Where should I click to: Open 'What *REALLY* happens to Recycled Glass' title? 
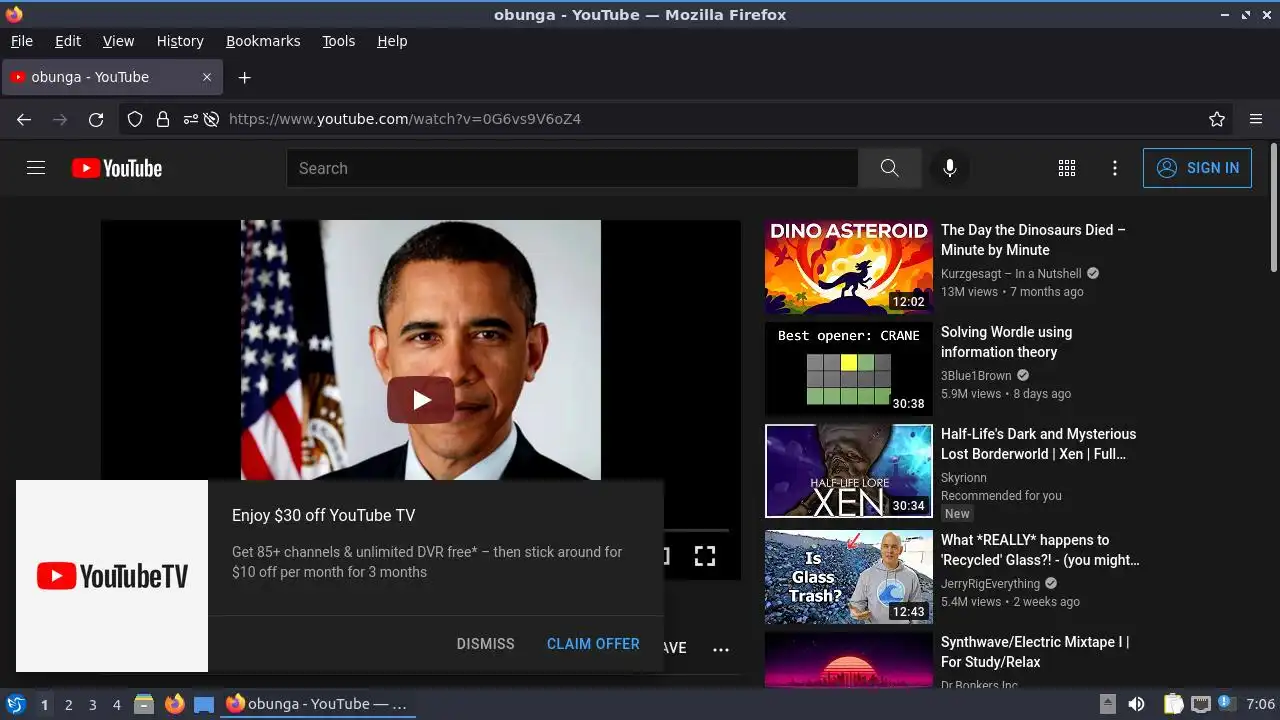(x=1040, y=550)
